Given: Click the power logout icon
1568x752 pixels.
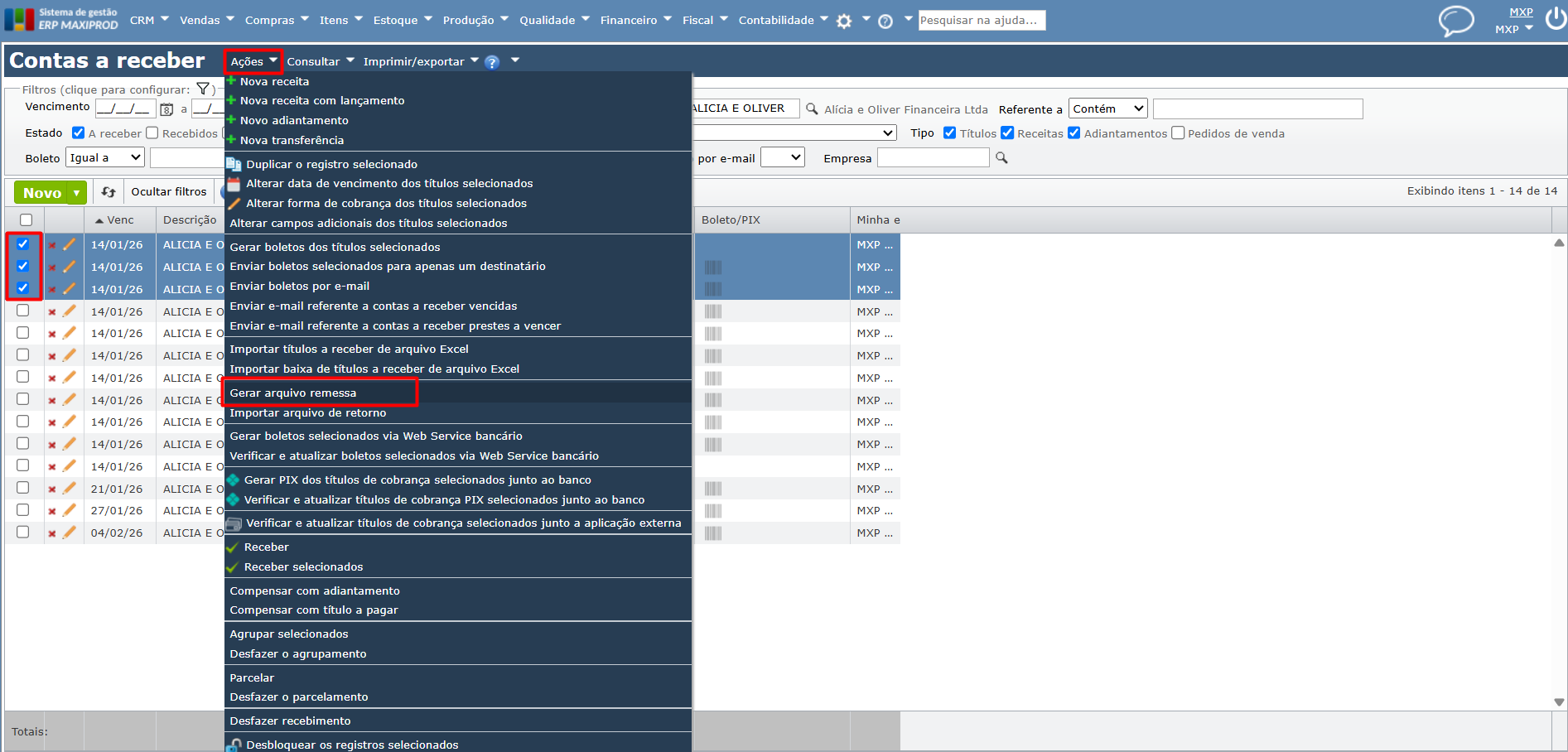Looking at the screenshot, I should 1556,18.
